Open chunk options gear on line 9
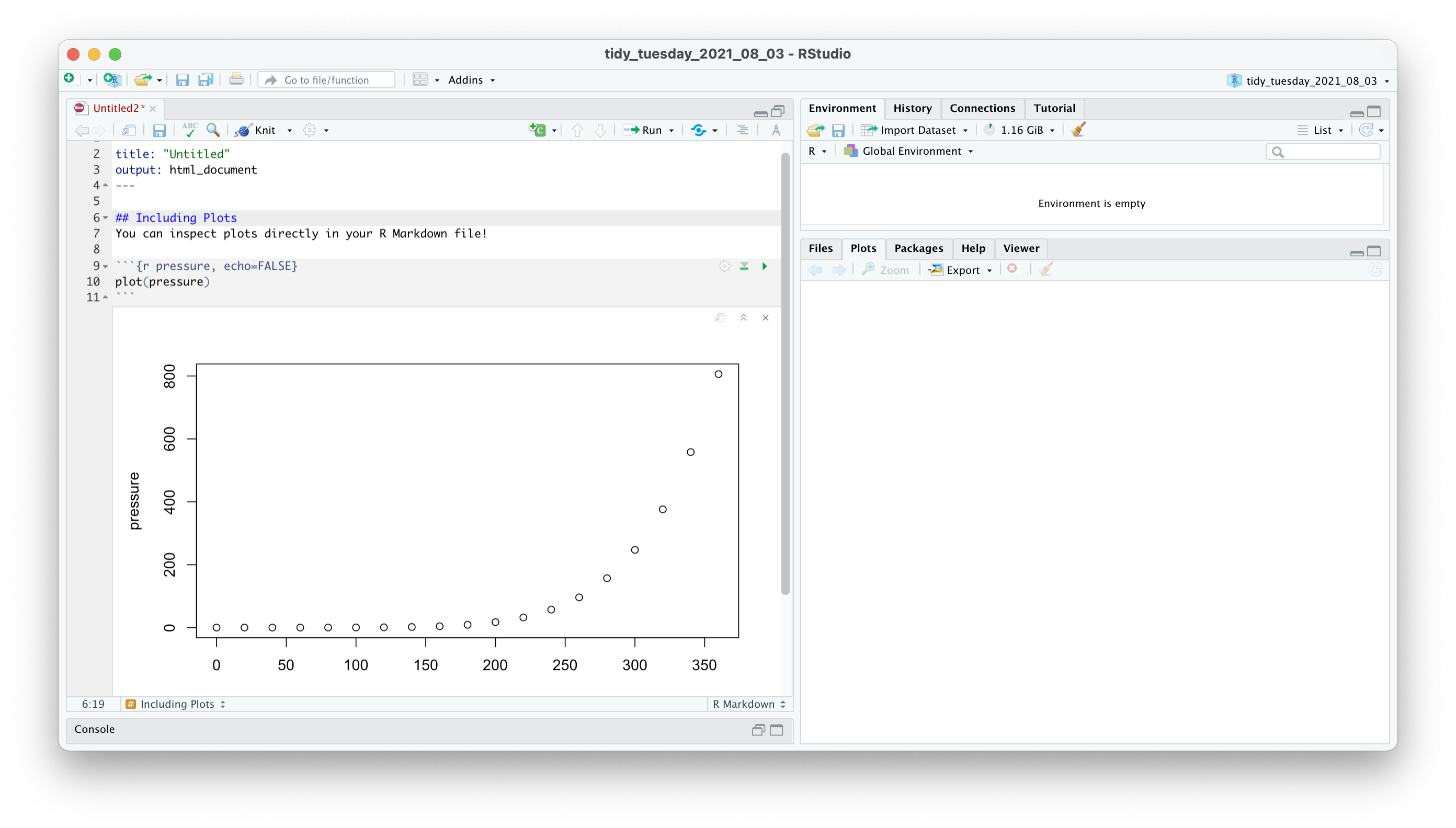The width and height of the screenshot is (1456, 828). point(724,266)
